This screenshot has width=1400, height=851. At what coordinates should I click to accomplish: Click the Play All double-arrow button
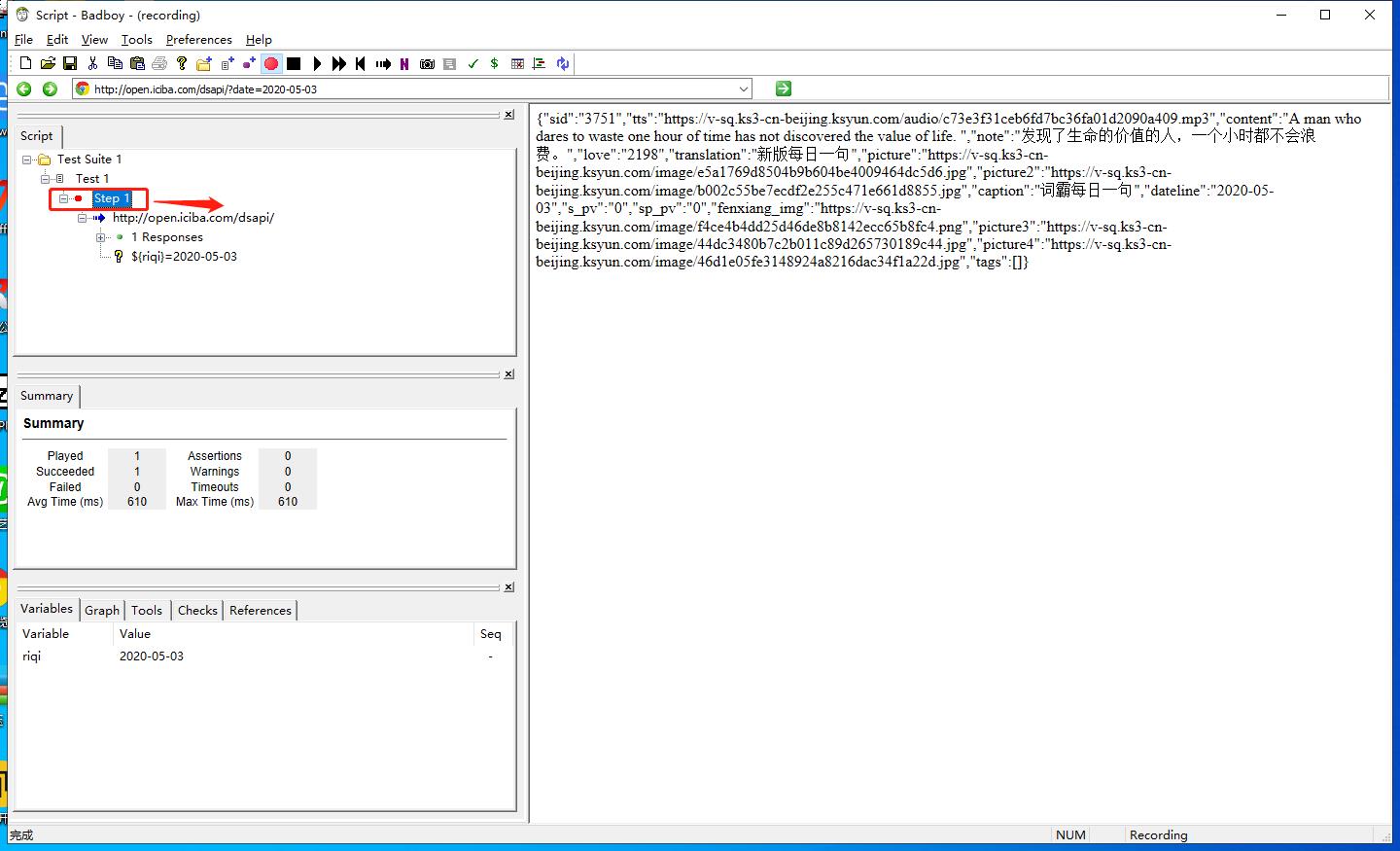[x=338, y=63]
